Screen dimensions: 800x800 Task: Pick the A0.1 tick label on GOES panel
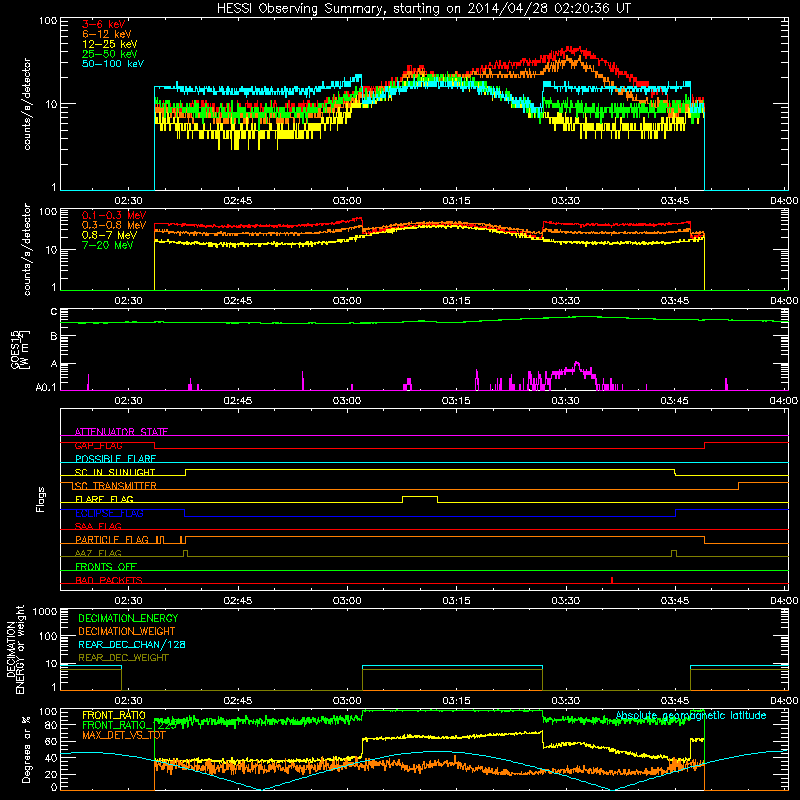click(46, 388)
